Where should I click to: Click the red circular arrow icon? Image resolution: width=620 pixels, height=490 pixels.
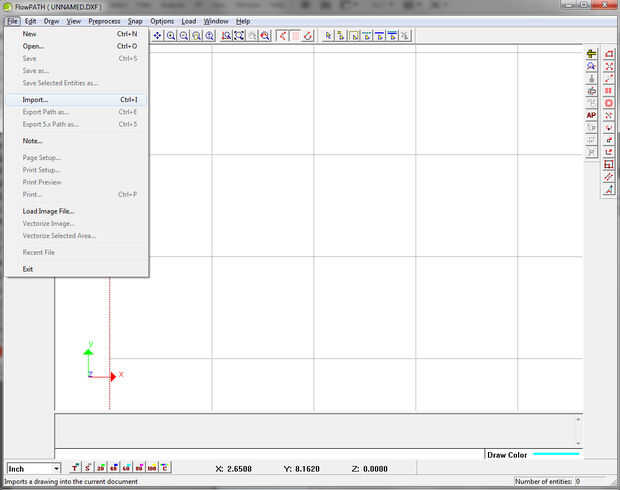(x=308, y=36)
